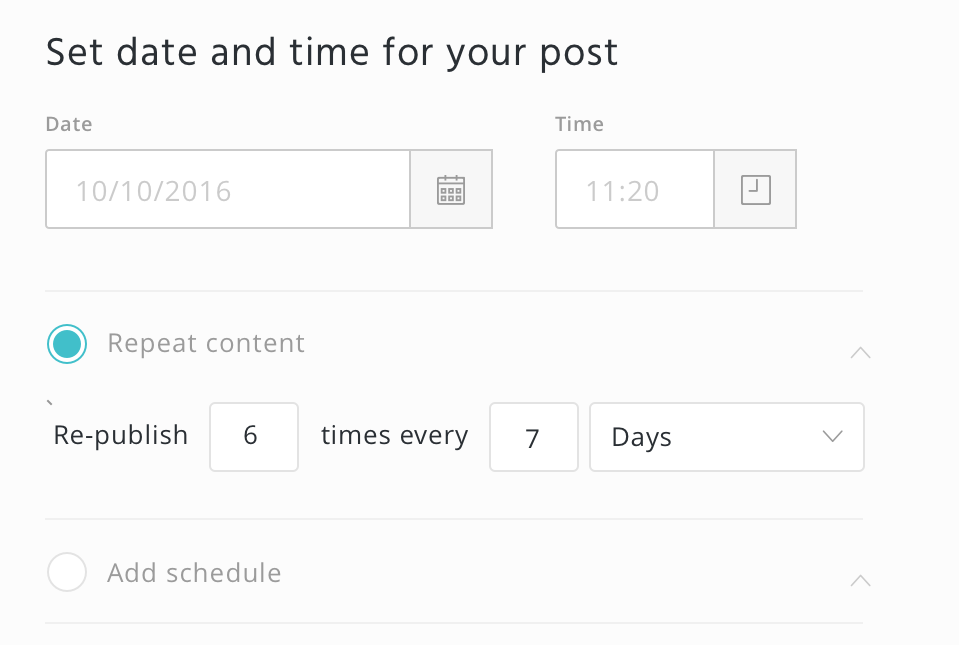Click the Days text in unit selector

pyautogui.click(x=642, y=438)
